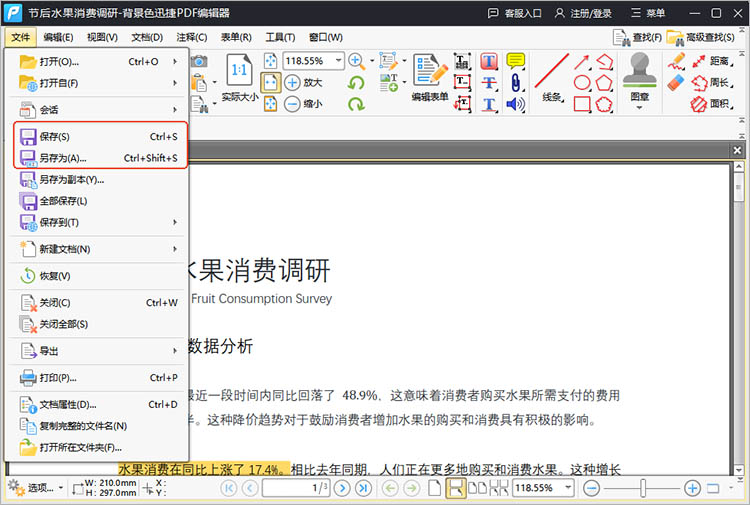The height and width of the screenshot is (505, 750).
Task: Go to the next page
Action: (342, 488)
